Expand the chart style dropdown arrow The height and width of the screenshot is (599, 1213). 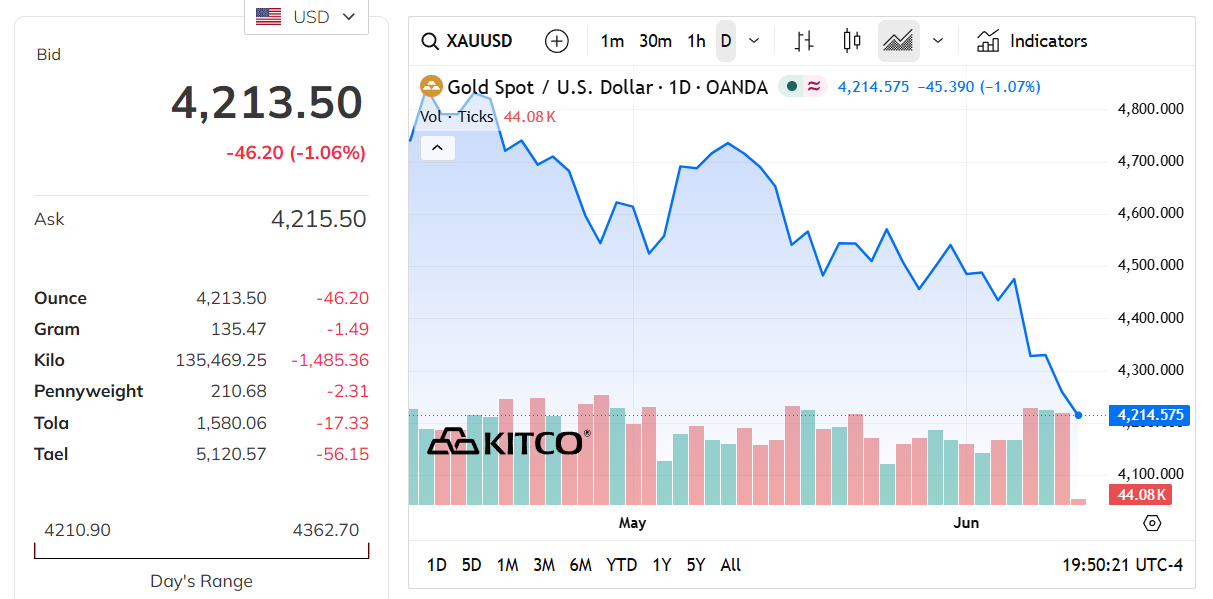[938, 41]
